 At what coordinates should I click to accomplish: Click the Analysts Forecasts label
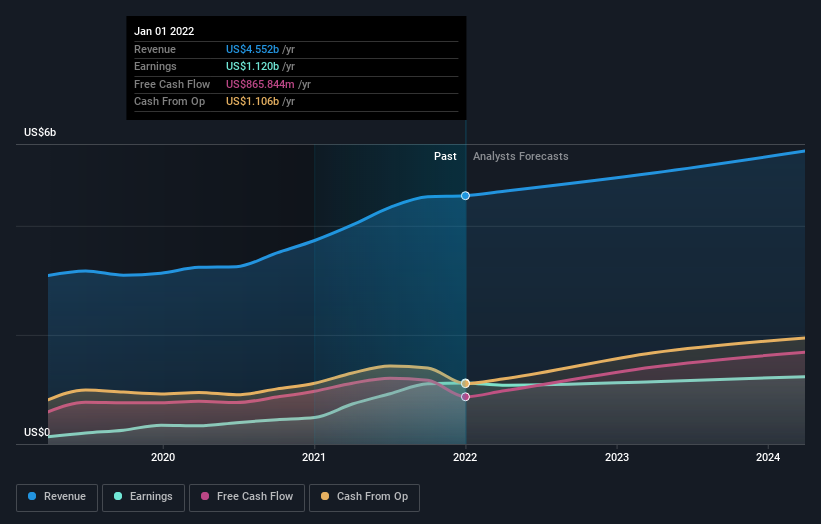[x=520, y=156]
